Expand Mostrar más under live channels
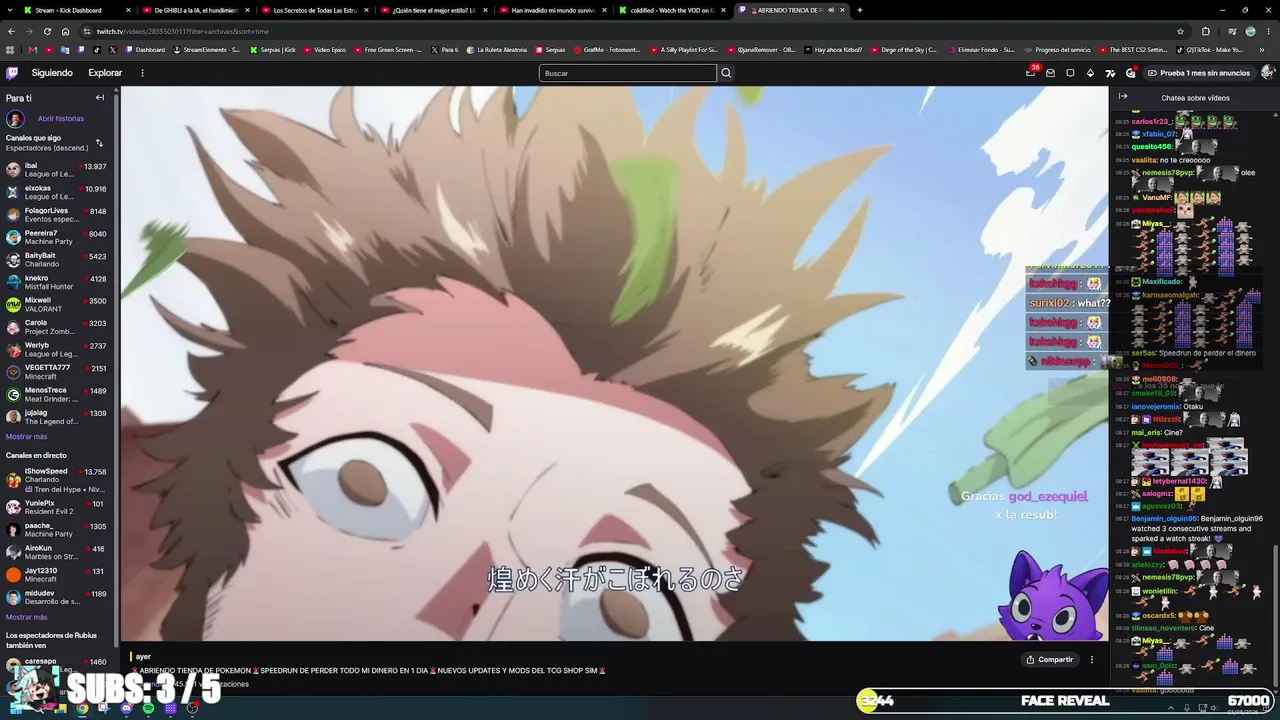This screenshot has height=720, width=1280. pos(26,617)
